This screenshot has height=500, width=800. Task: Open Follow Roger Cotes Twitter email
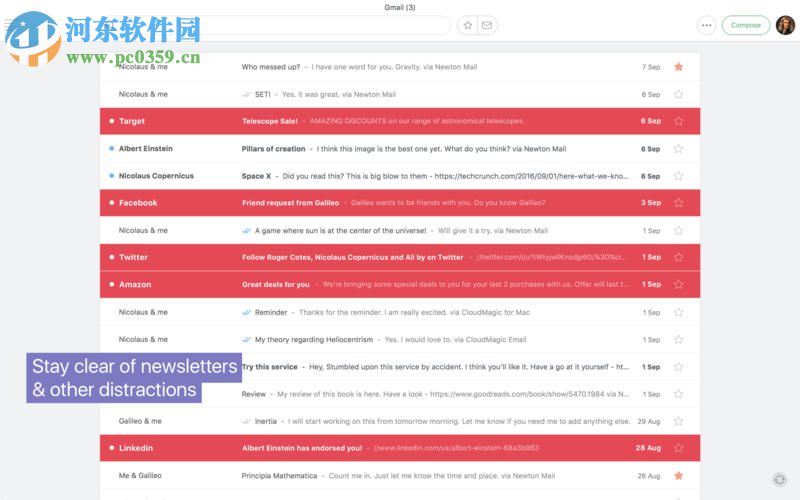[x=400, y=258]
